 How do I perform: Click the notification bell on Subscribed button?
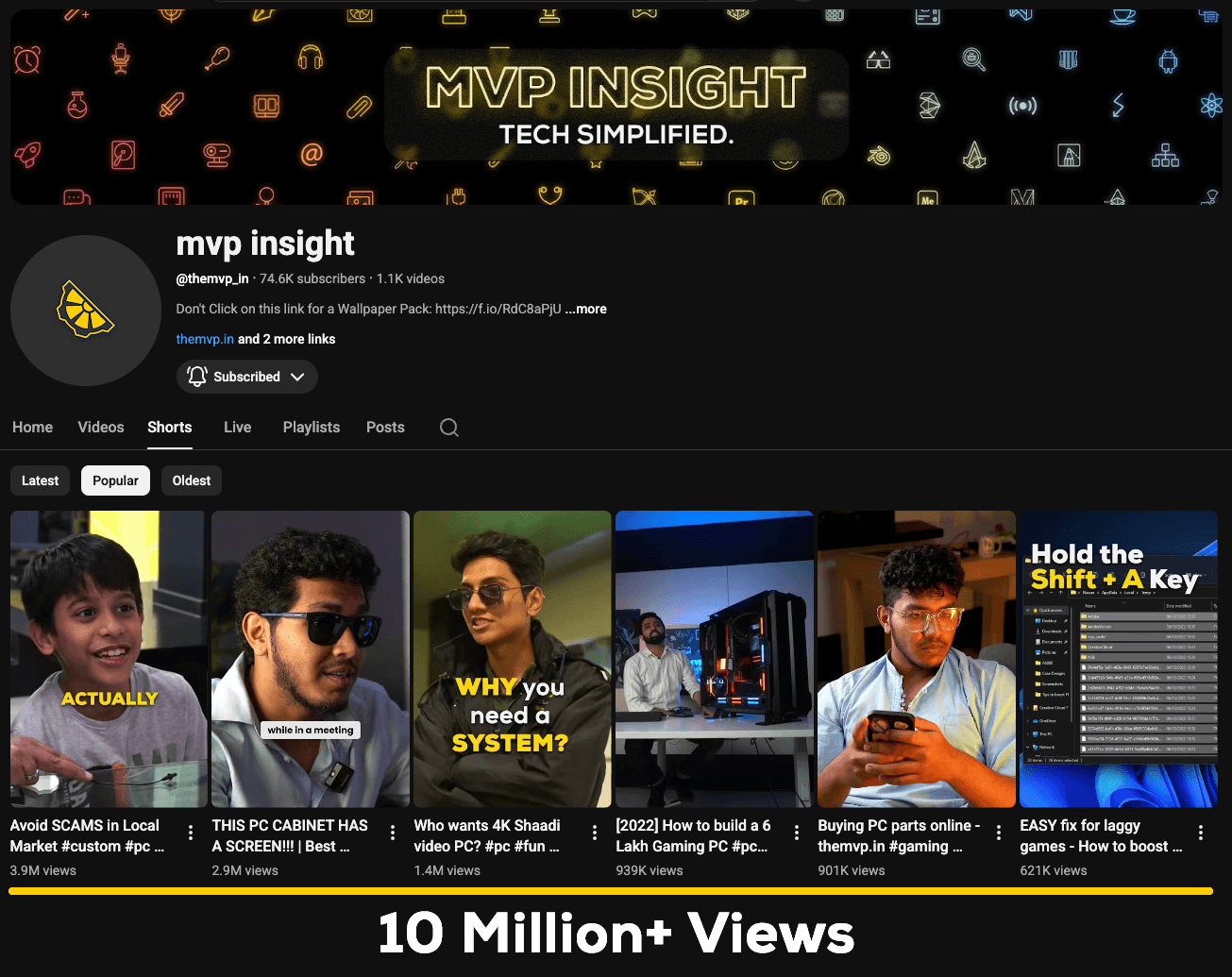197,377
